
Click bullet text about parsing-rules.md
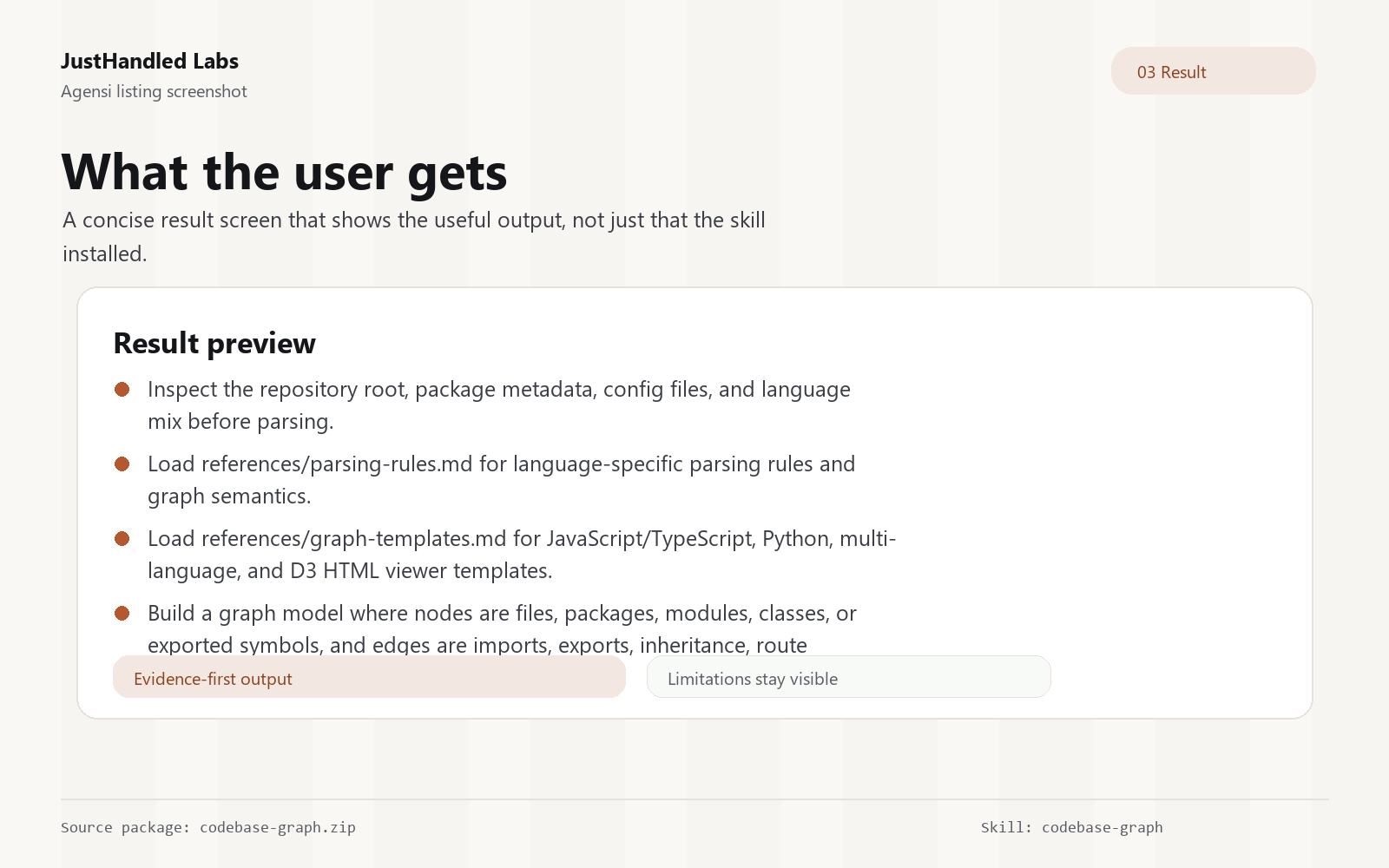[x=502, y=480]
